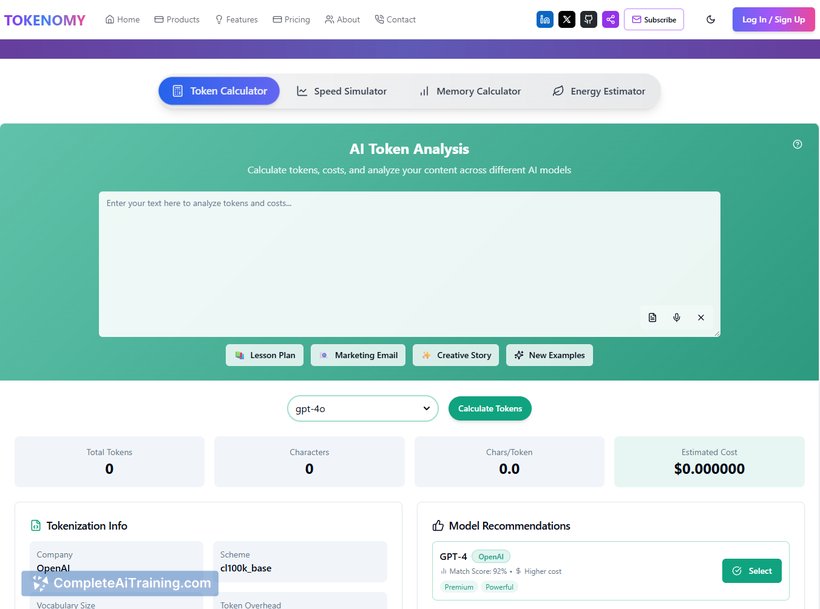Clear the text area using the X icon
Viewport: 820px width, 609px height.
coord(701,316)
